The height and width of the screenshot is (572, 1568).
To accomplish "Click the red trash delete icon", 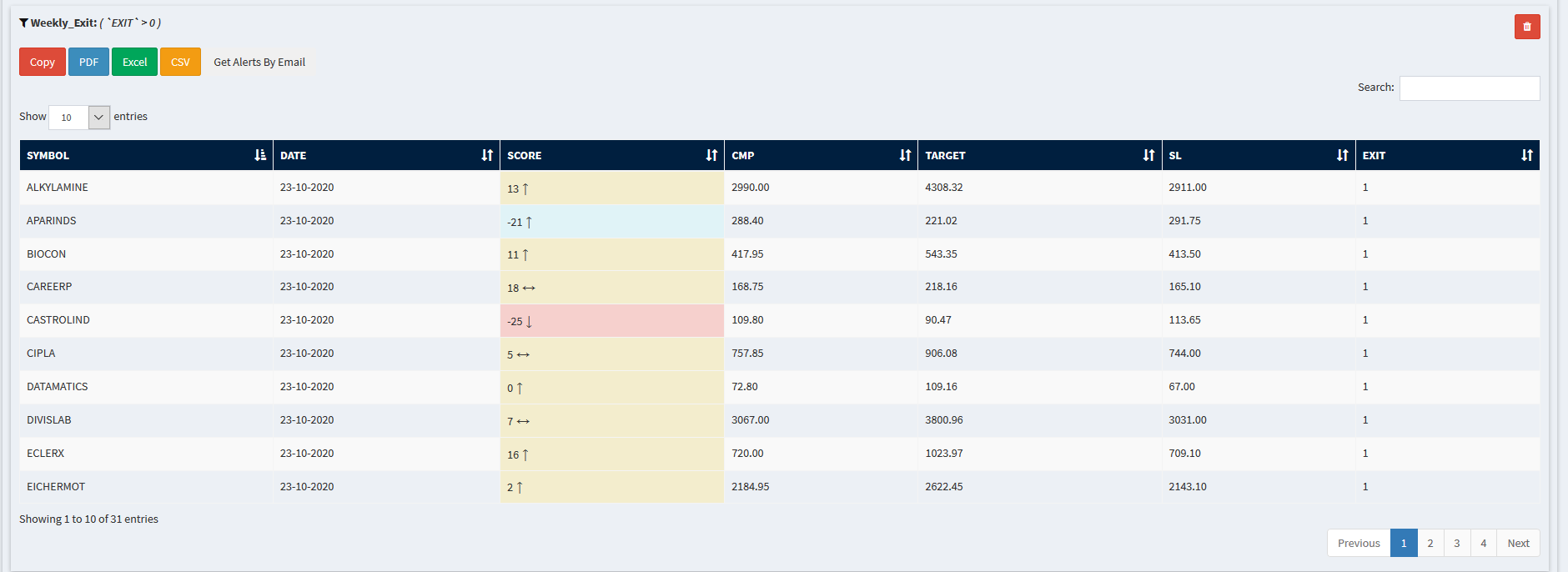I will pyautogui.click(x=1526, y=27).
